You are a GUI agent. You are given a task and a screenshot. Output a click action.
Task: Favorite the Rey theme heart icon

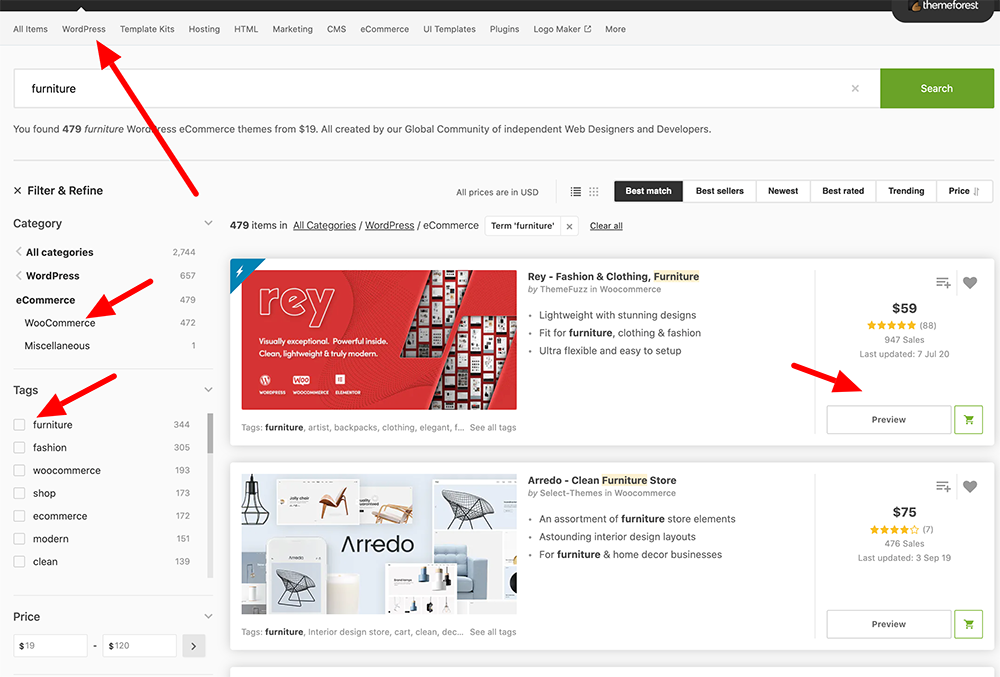tap(970, 282)
